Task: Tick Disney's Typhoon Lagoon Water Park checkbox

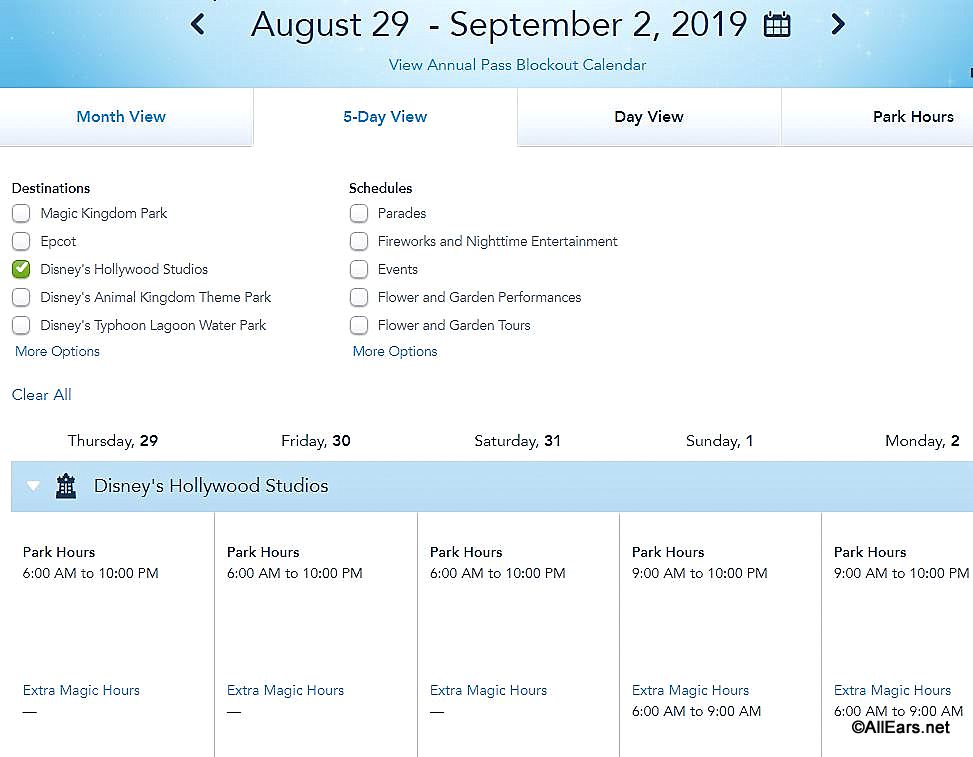Action: [x=21, y=325]
